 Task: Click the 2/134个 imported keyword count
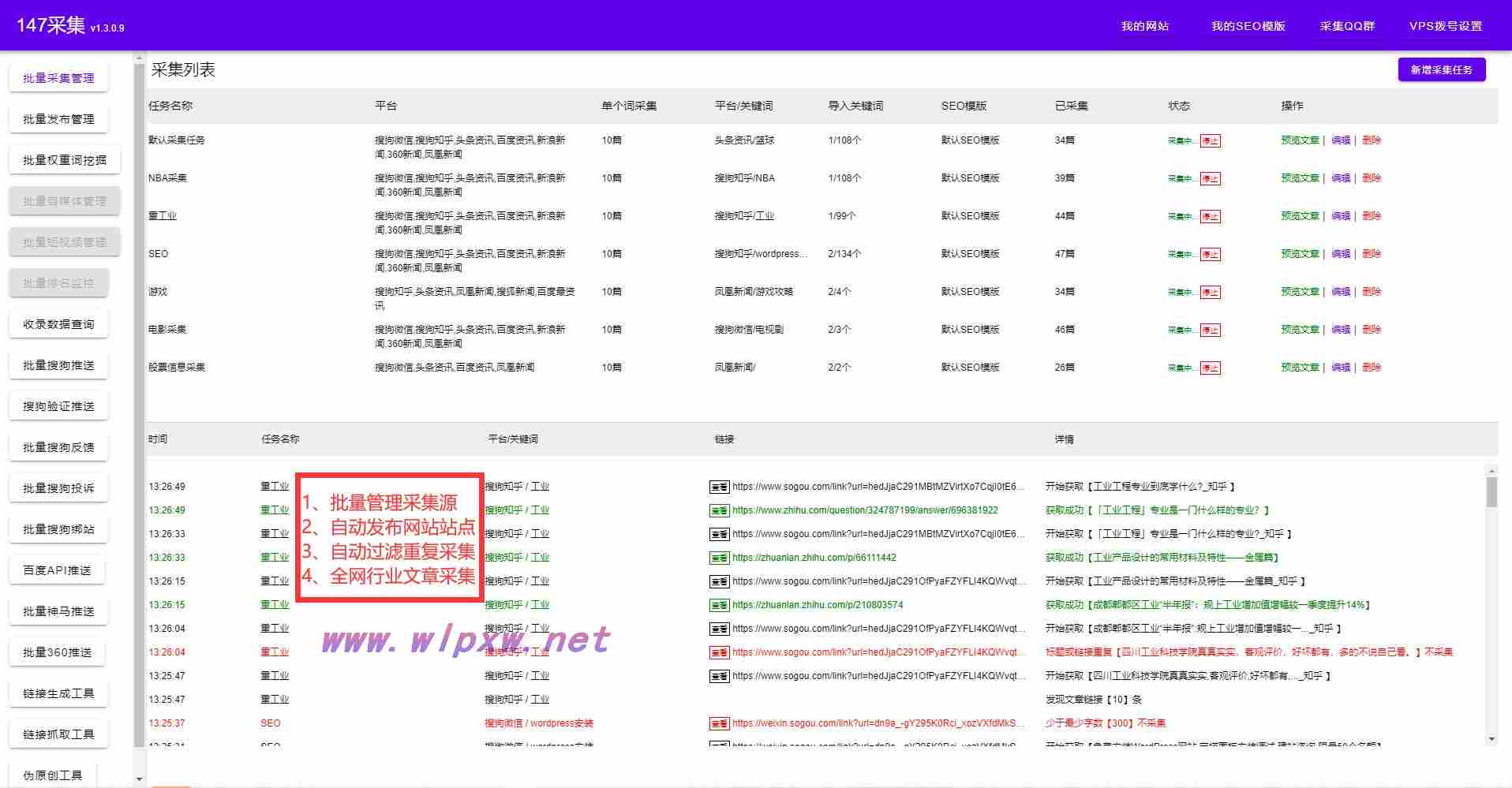click(x=844, y=253)
